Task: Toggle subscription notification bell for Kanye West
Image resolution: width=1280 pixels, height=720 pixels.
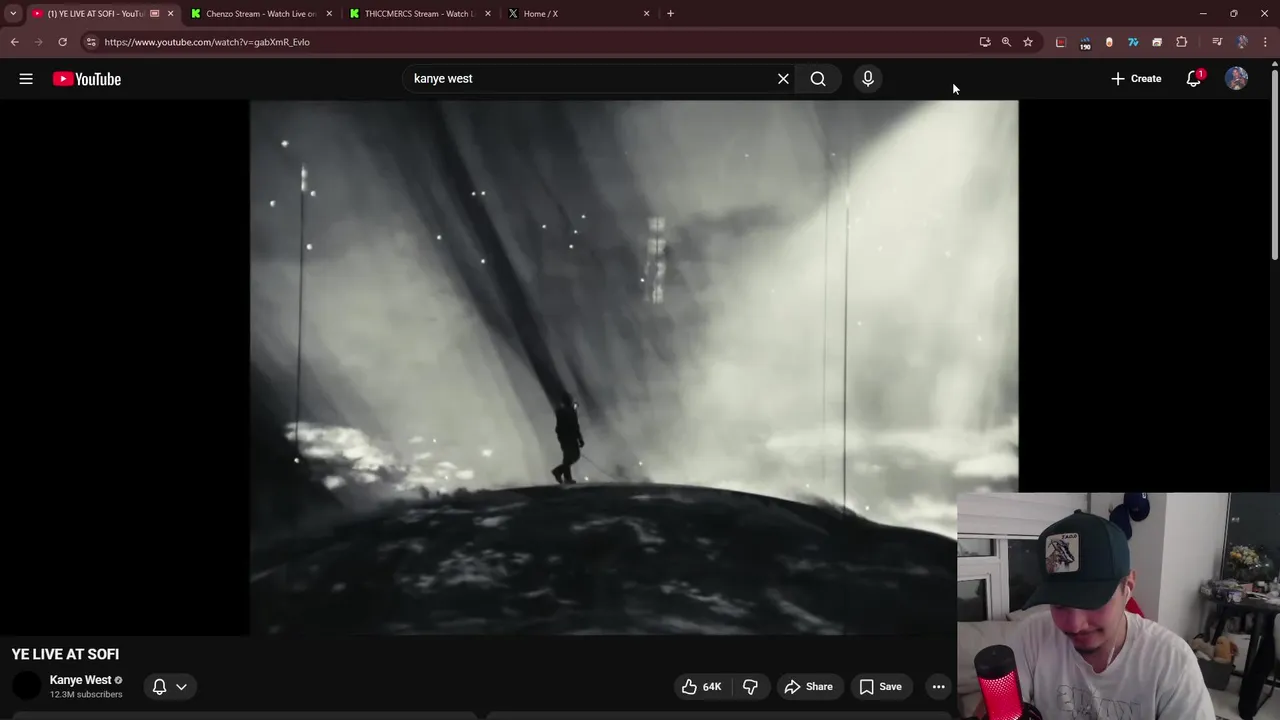Action: click(159, 687)
